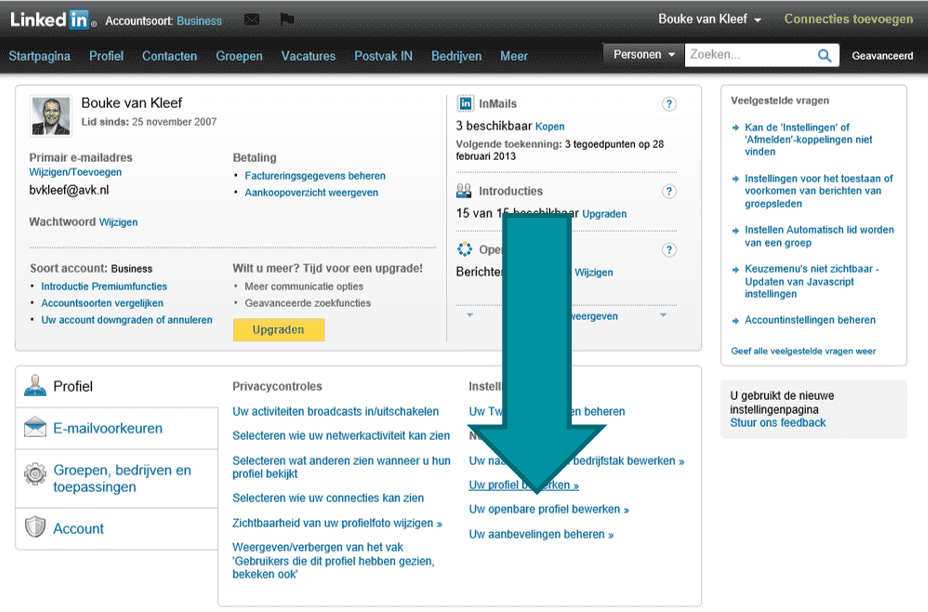
Task: Open the Profiel menu in navigation bar
Action: [106, 56]
